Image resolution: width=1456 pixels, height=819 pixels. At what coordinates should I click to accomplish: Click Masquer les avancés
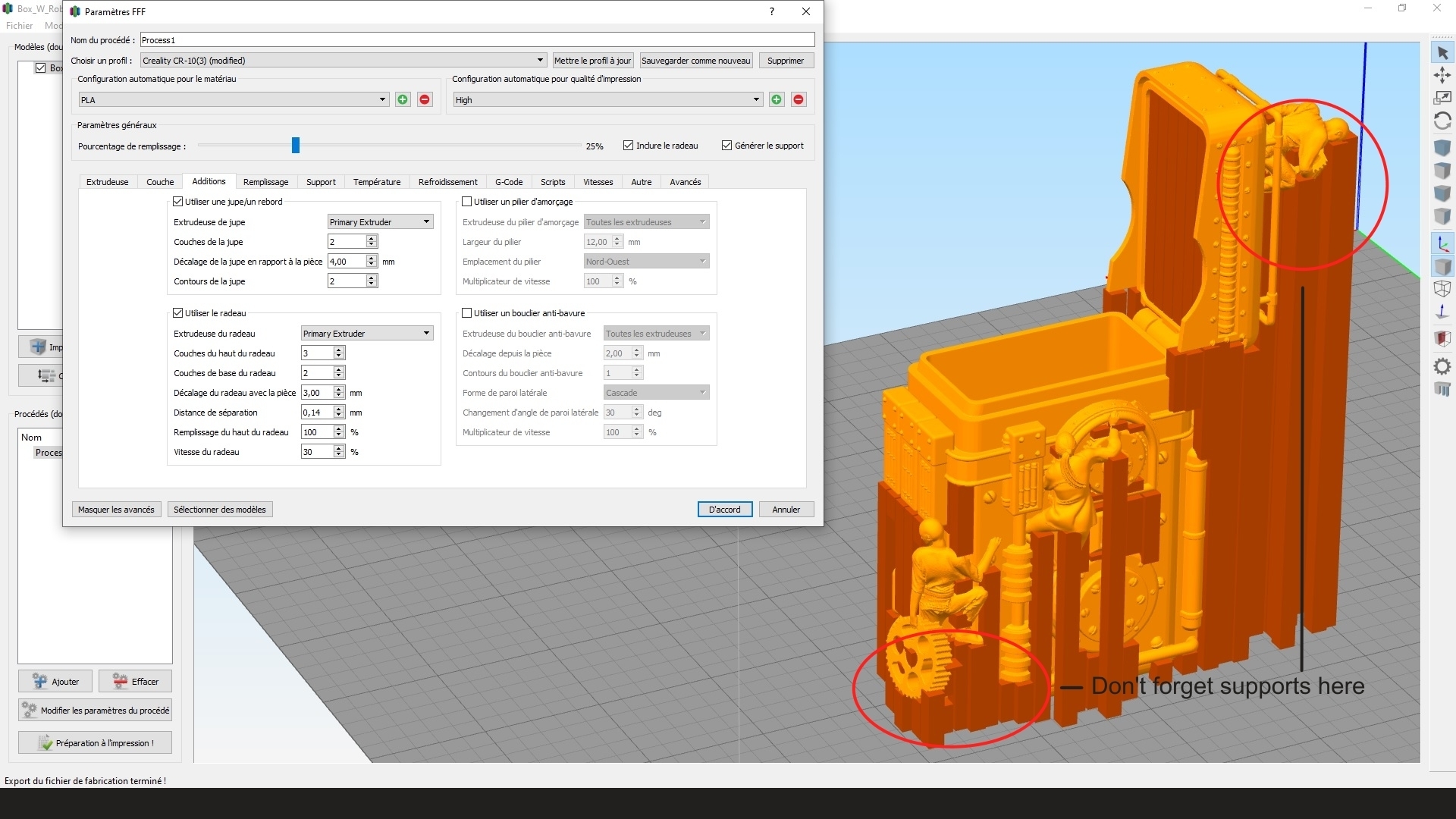[x=116, y=510]
